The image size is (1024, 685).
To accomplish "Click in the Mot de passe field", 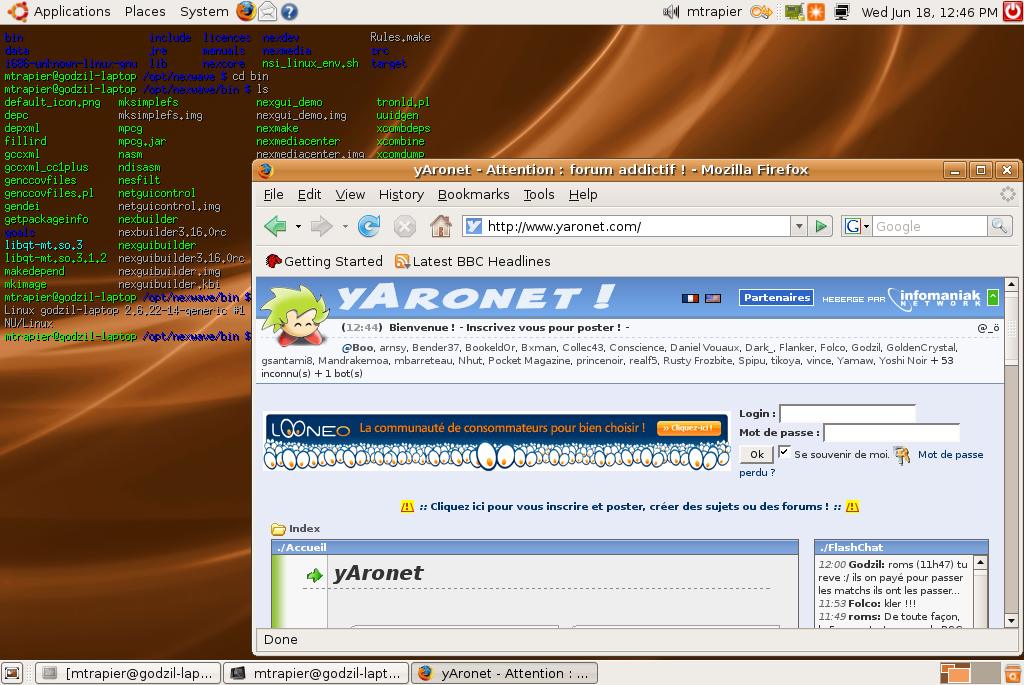I will click(891, 433).
